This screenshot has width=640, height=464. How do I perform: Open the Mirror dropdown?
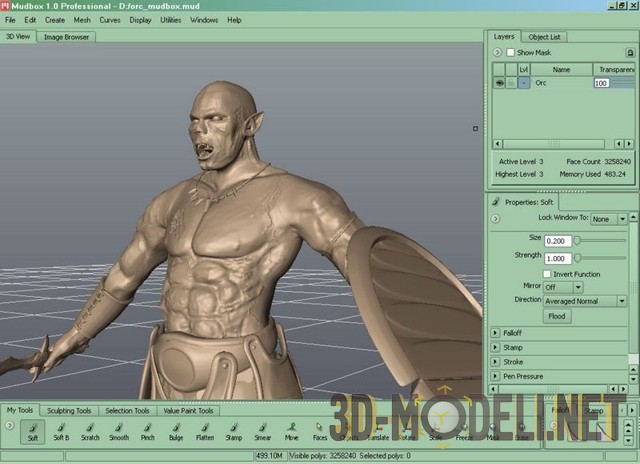point(563,287)
